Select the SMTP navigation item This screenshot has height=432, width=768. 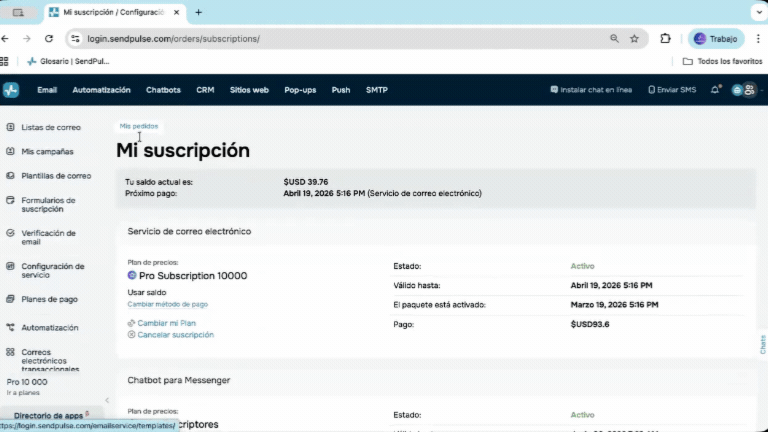(376, 90)
